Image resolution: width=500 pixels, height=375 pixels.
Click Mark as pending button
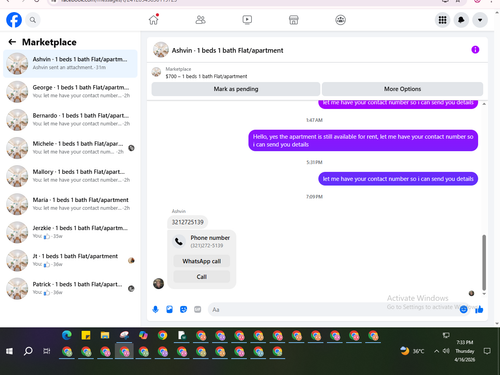click(x=236, y=89)
